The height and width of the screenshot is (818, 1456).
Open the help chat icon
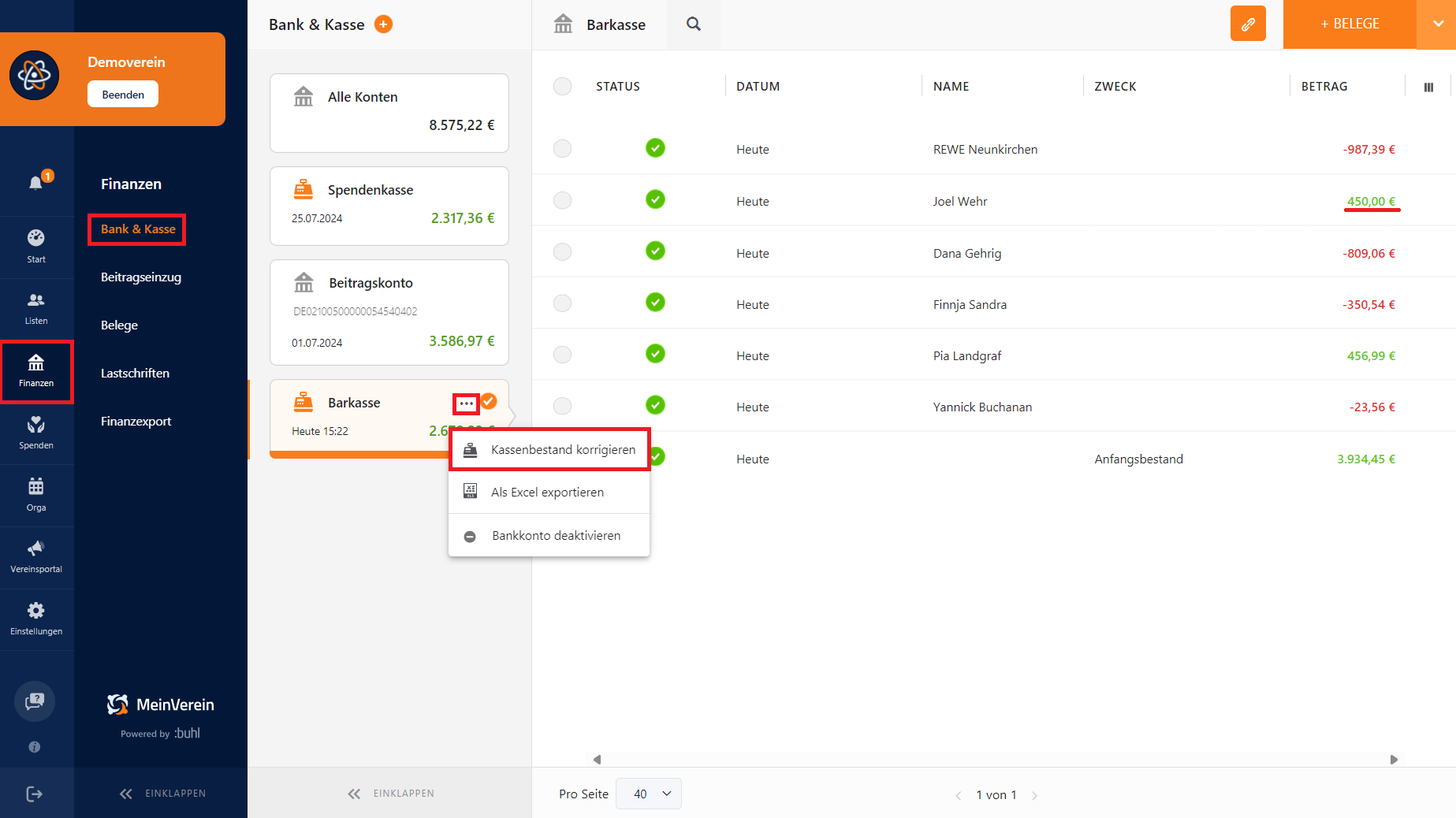[x=35, y=701]
